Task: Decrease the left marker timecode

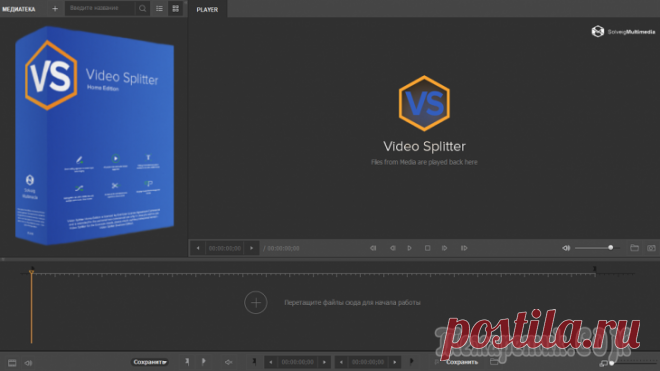Action: [x=271, y=362]
